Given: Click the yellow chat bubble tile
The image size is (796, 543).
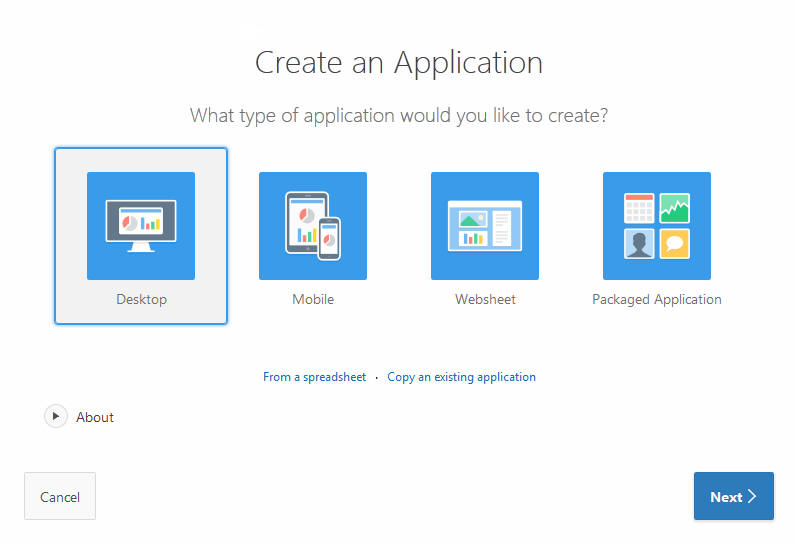Looking at the screenshot, I should tap(675, 244).
